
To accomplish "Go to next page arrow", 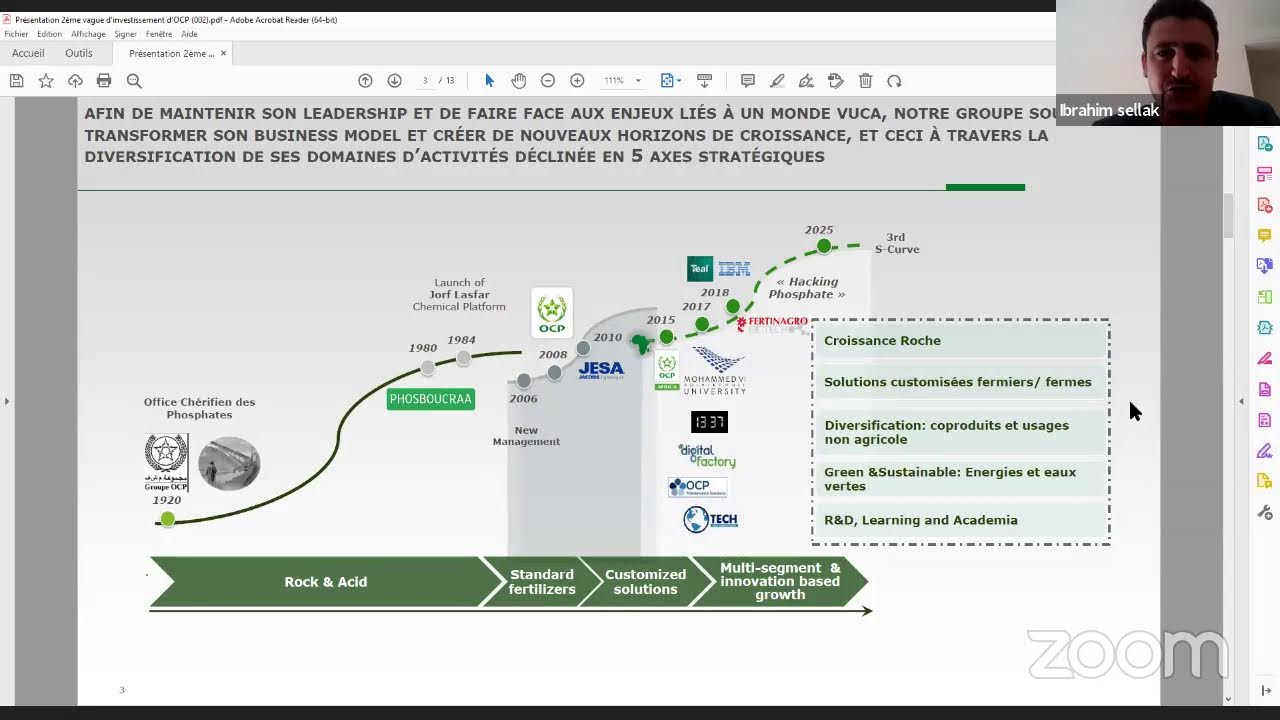I will point(394,81).
